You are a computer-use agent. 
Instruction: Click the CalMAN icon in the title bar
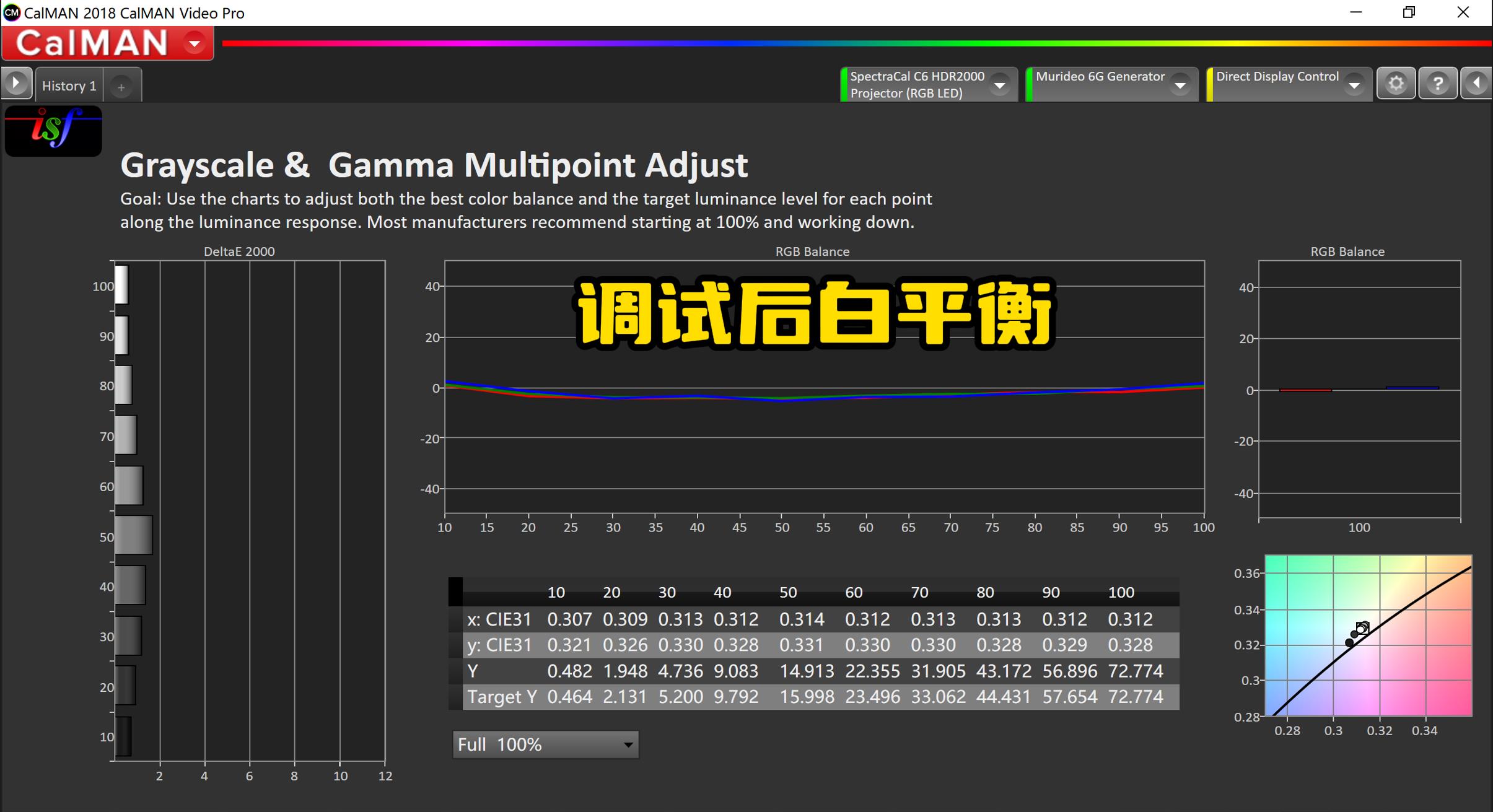point(11,12)
